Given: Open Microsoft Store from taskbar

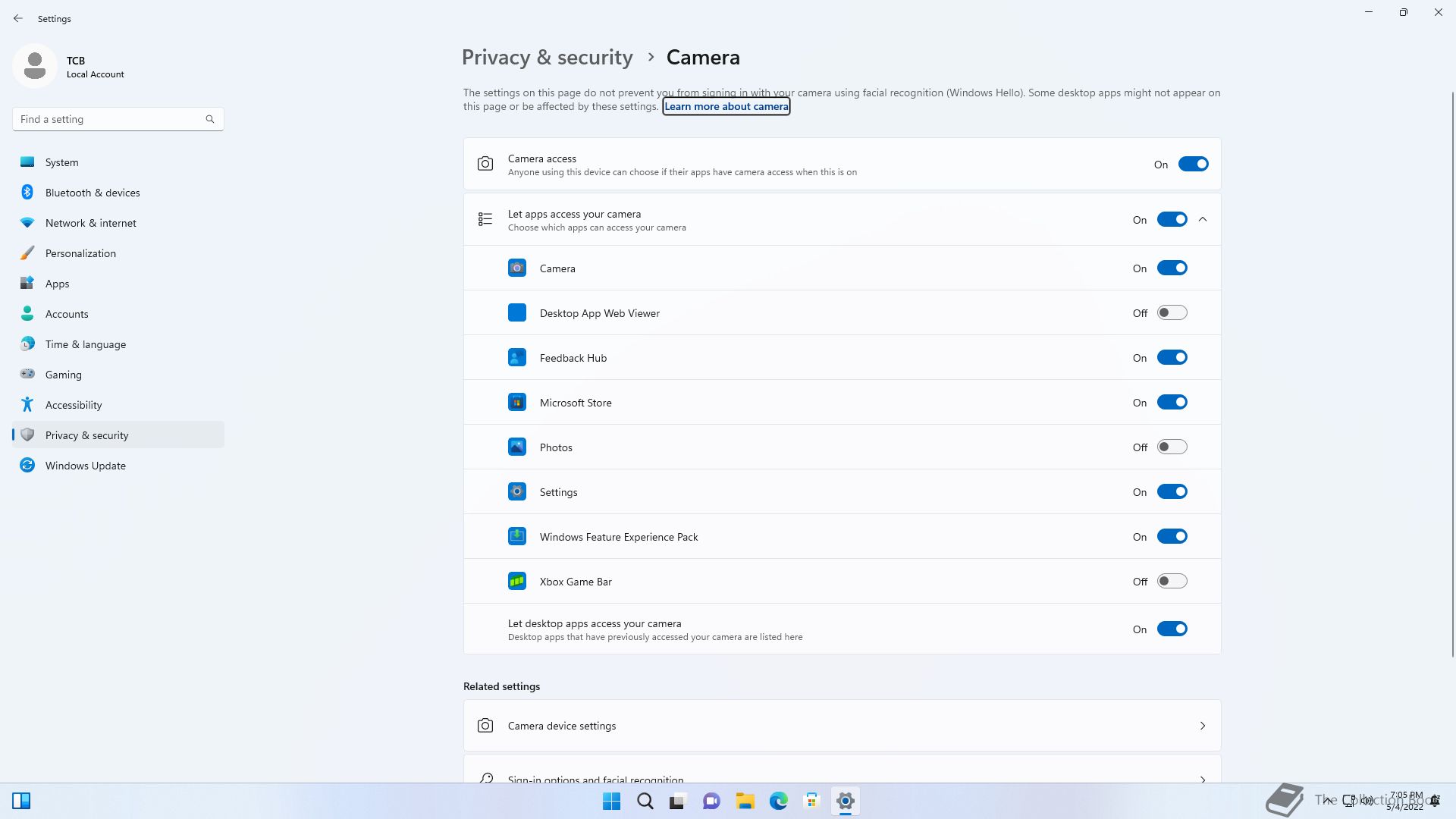Looking at the screenshot, I should (x=812, y=801).
